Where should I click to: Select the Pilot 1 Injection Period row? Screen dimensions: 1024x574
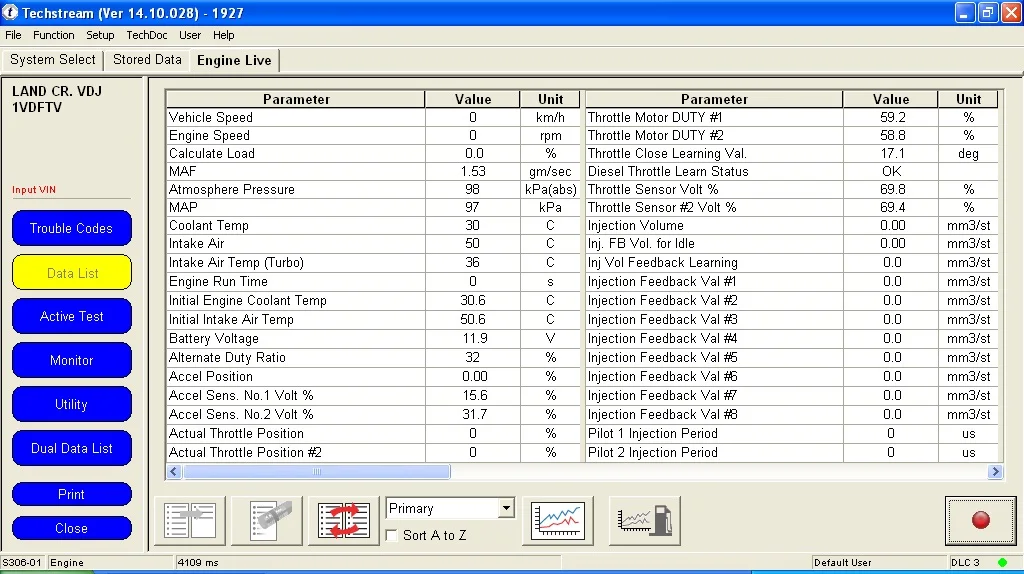[x=792, y=433]
